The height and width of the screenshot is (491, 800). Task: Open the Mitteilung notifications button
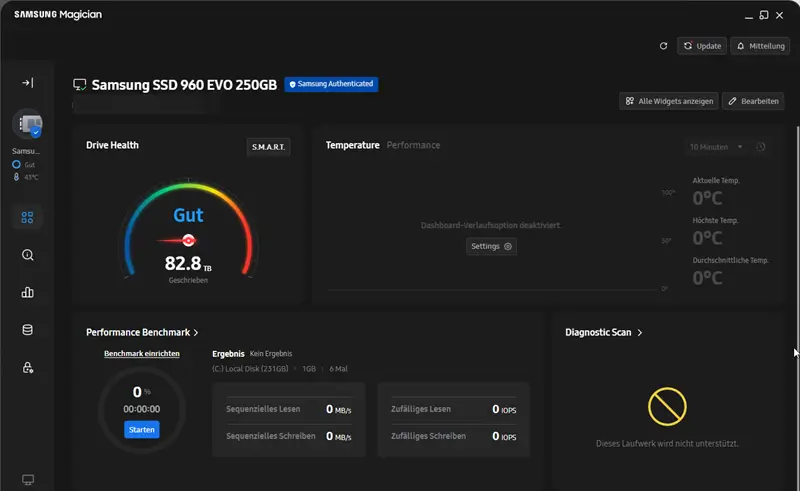pyautogui.click(x=760, y=46)
